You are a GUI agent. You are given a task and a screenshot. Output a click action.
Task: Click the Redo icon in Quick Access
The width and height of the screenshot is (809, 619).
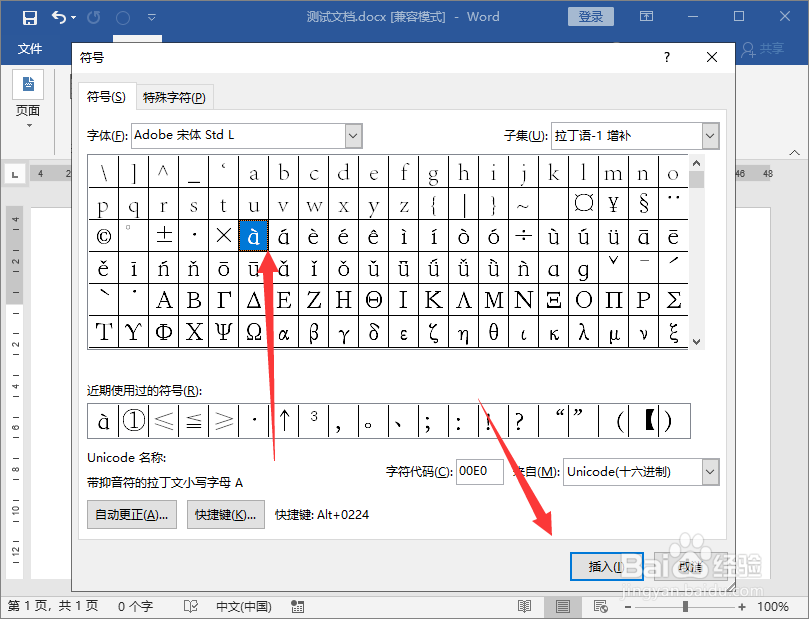point(93,18)
